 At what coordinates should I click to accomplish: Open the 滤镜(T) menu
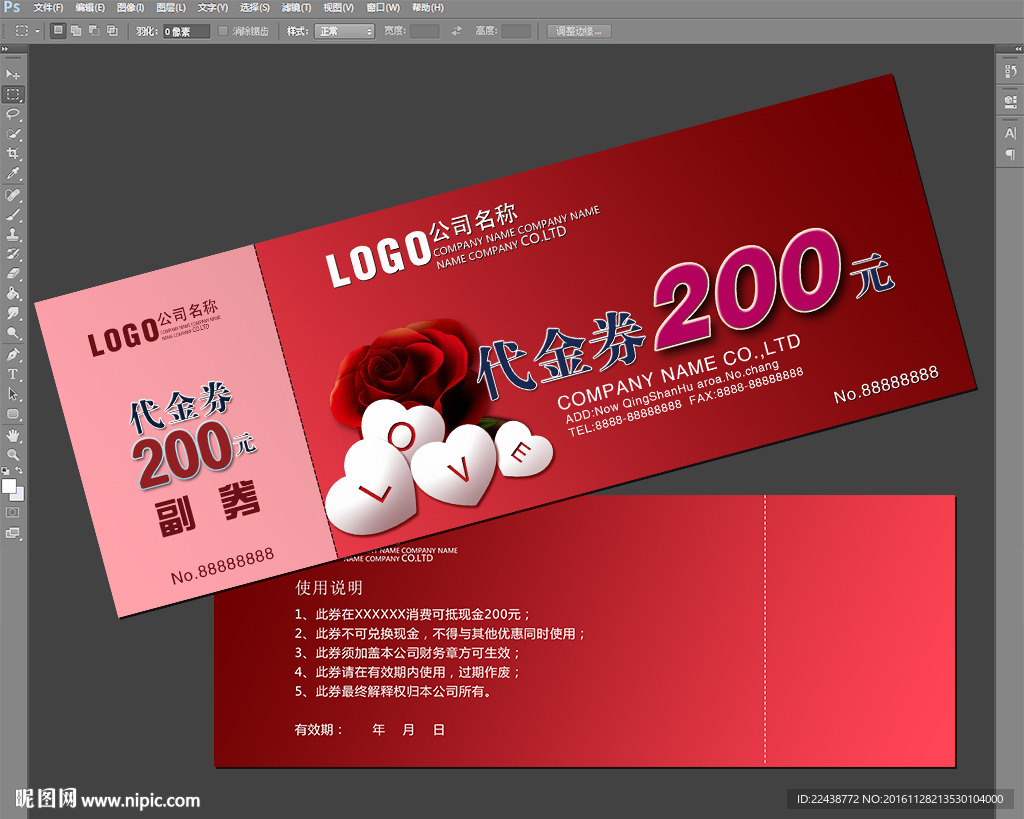pyautogui.click(x=296, y=8)
